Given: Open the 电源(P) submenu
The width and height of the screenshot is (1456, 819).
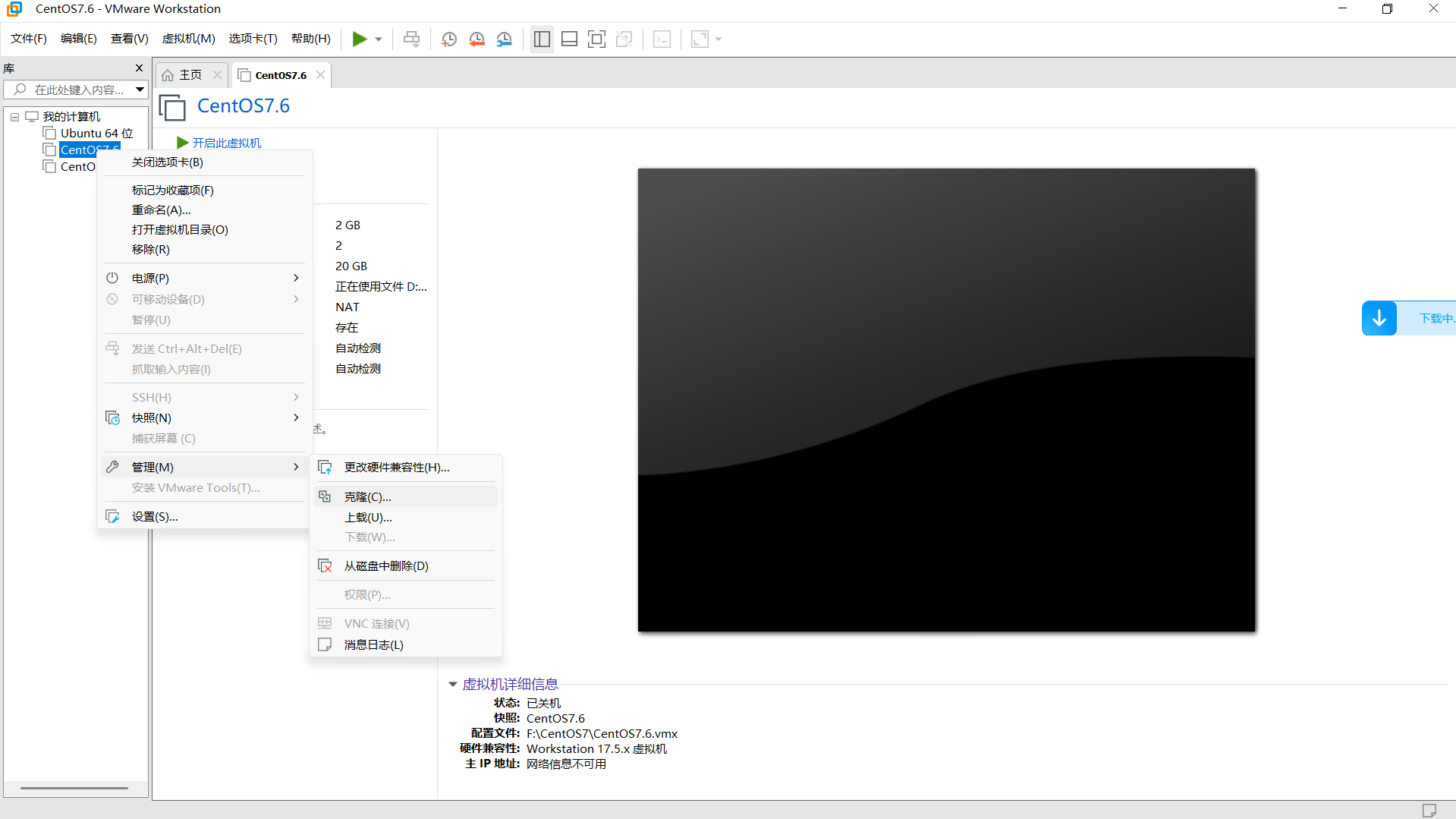Looking at the screenshot, I should [x=205, y=279].
